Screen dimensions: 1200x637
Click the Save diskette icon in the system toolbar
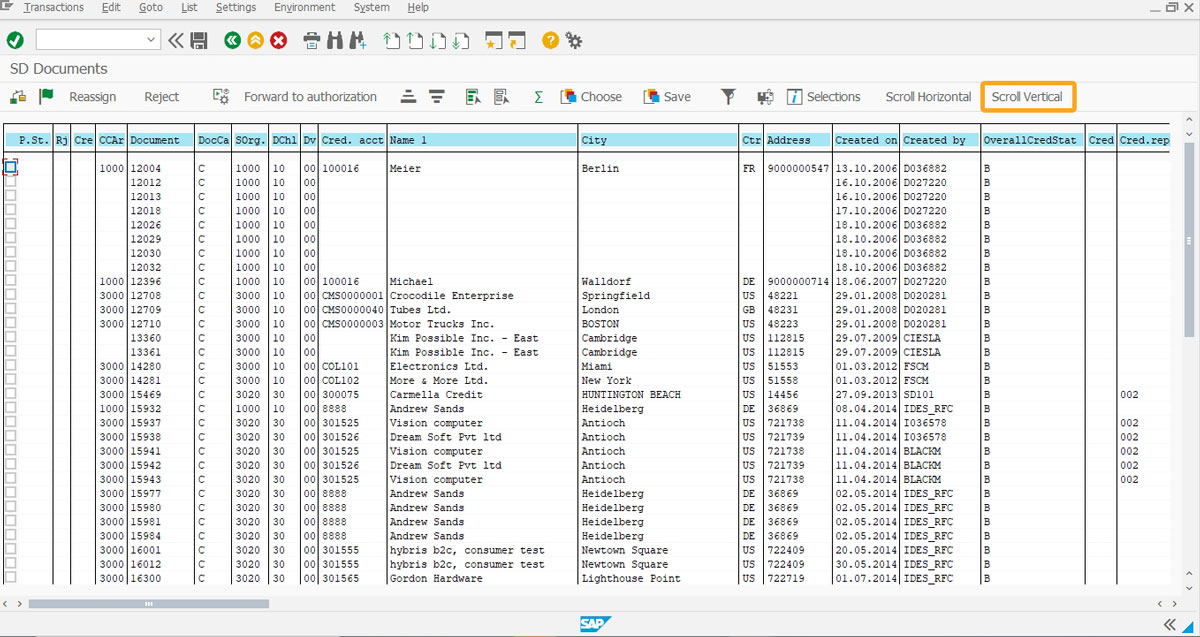[199, 40]
